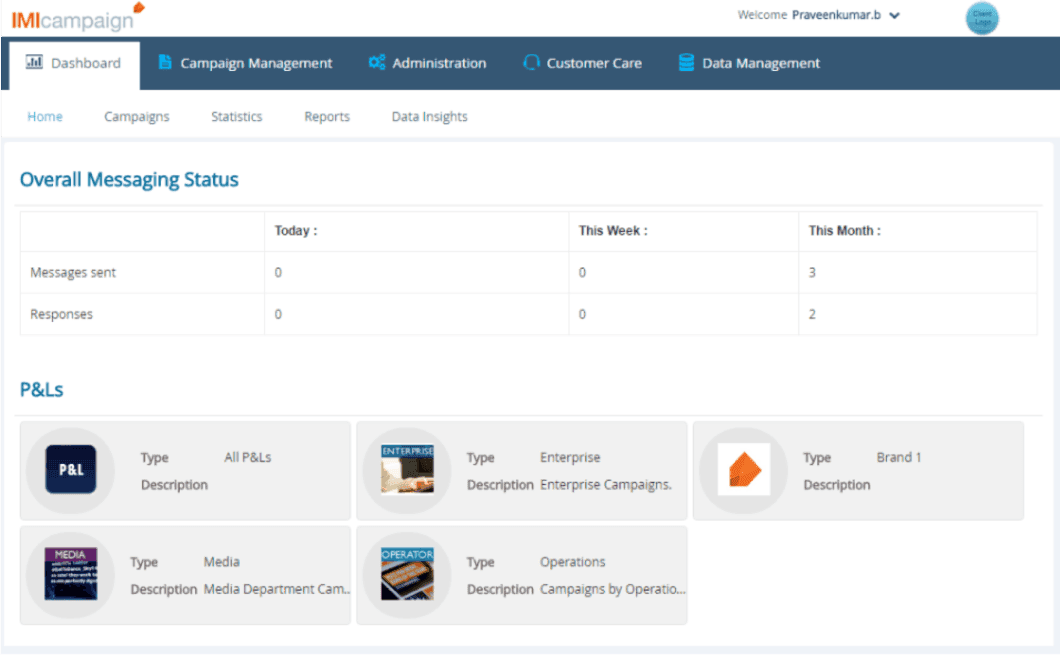Image resolution: width=1060 pixels, height=655 pixels.
Task: Go to the Statistics sub-menu
Action: coord(237,116)
